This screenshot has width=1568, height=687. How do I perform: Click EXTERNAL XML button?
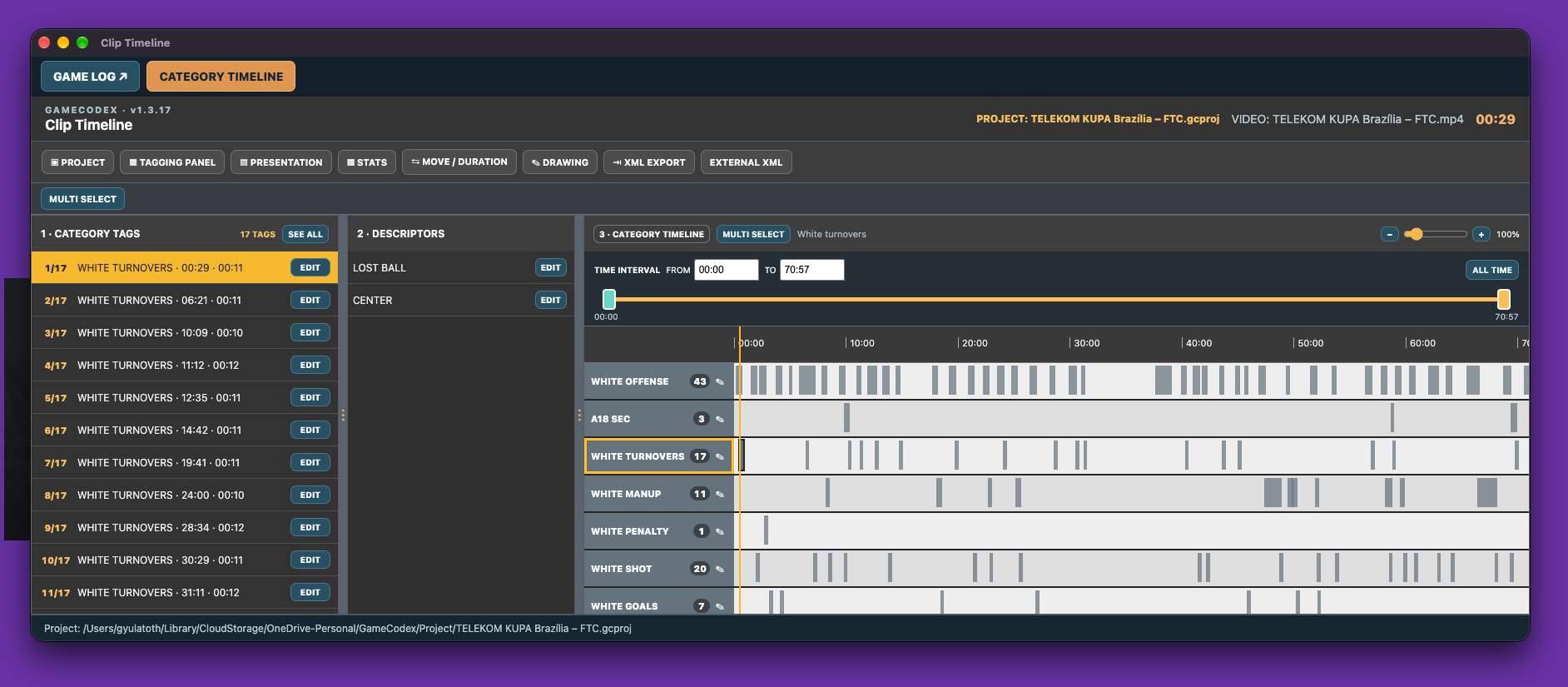746,162
